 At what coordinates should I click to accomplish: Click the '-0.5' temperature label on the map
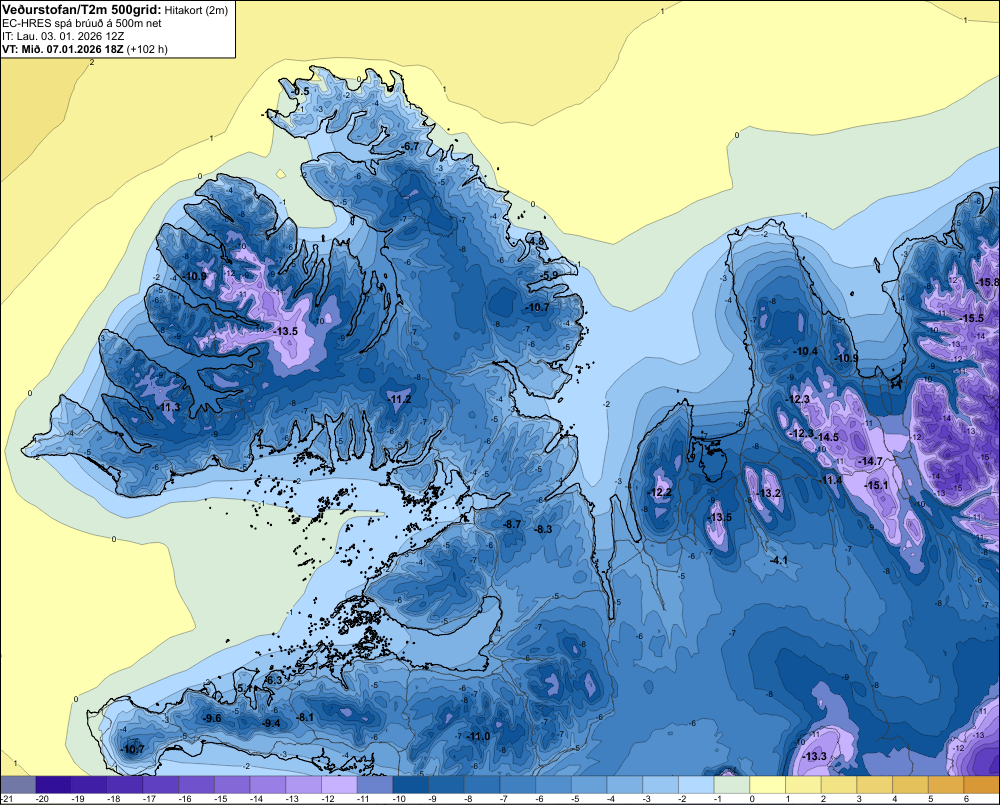300,92
